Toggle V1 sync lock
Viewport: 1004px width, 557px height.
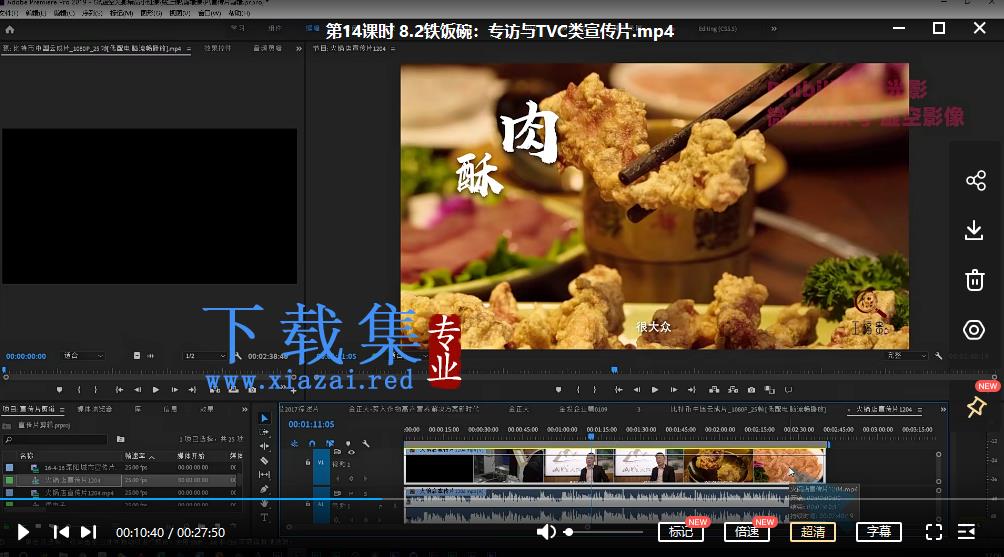[x=337, y=452]
